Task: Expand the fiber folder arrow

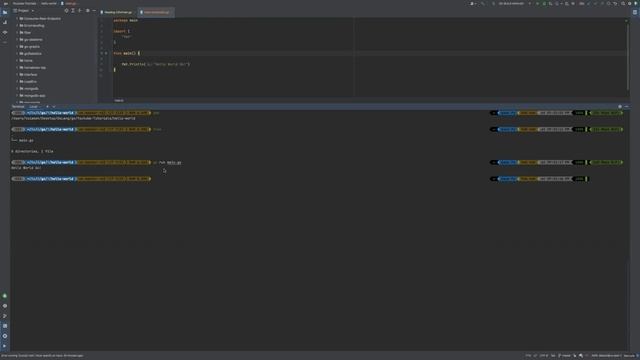Action: (17, 32)
